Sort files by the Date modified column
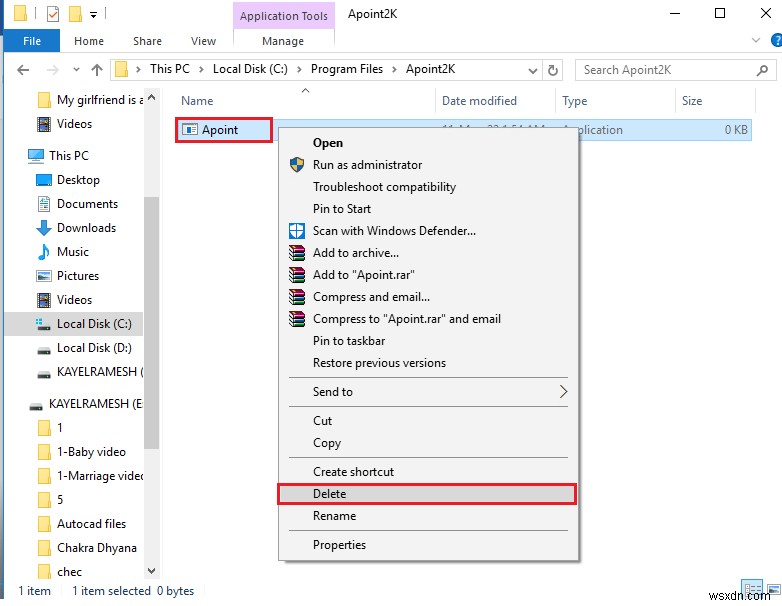 tap(479, 101)
